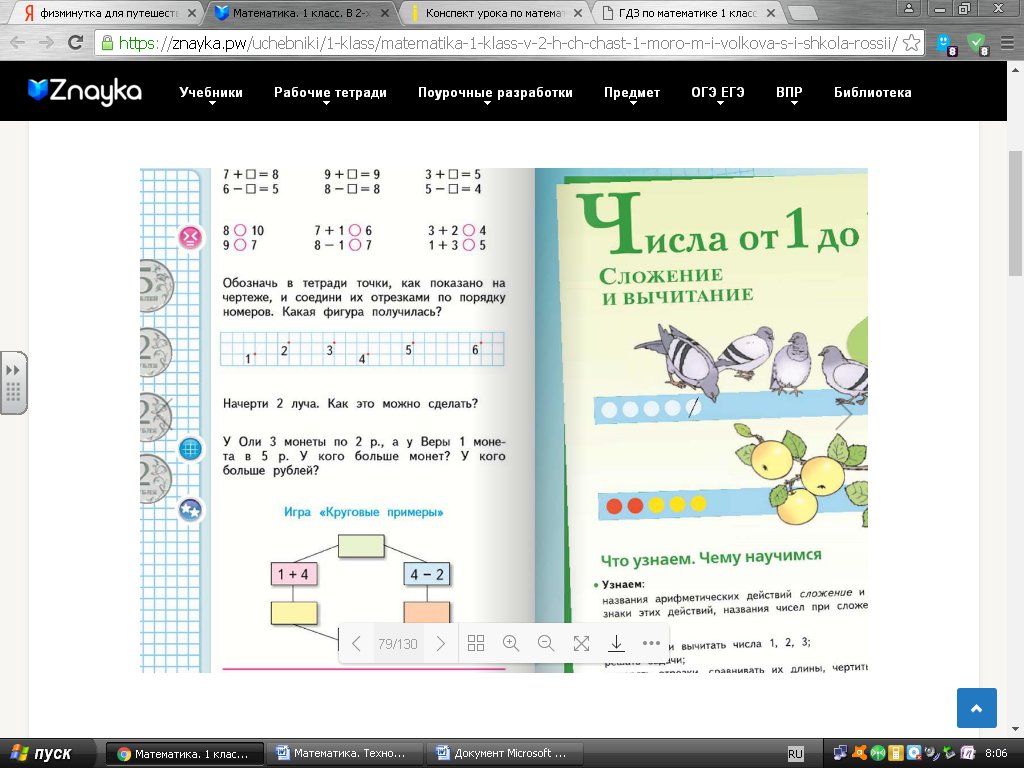This screenshot has width=1024, height=768.
Task: Expand the Поурочные разработки menu
Action: click(x=495, y=93)
